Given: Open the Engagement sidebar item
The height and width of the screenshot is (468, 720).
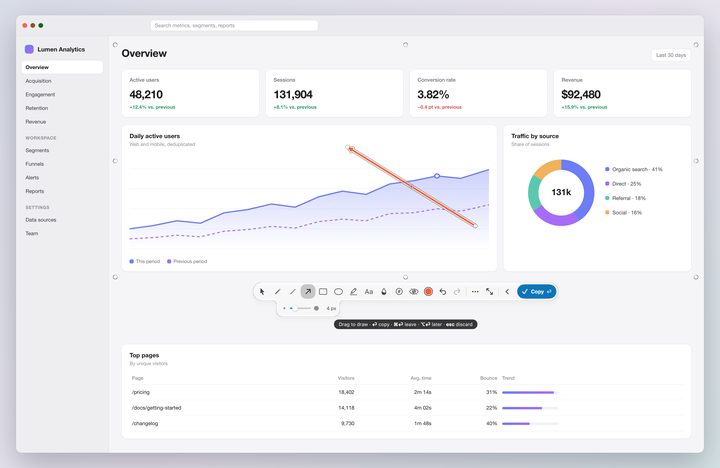Looking at the screenshot, I should [62, 95].
